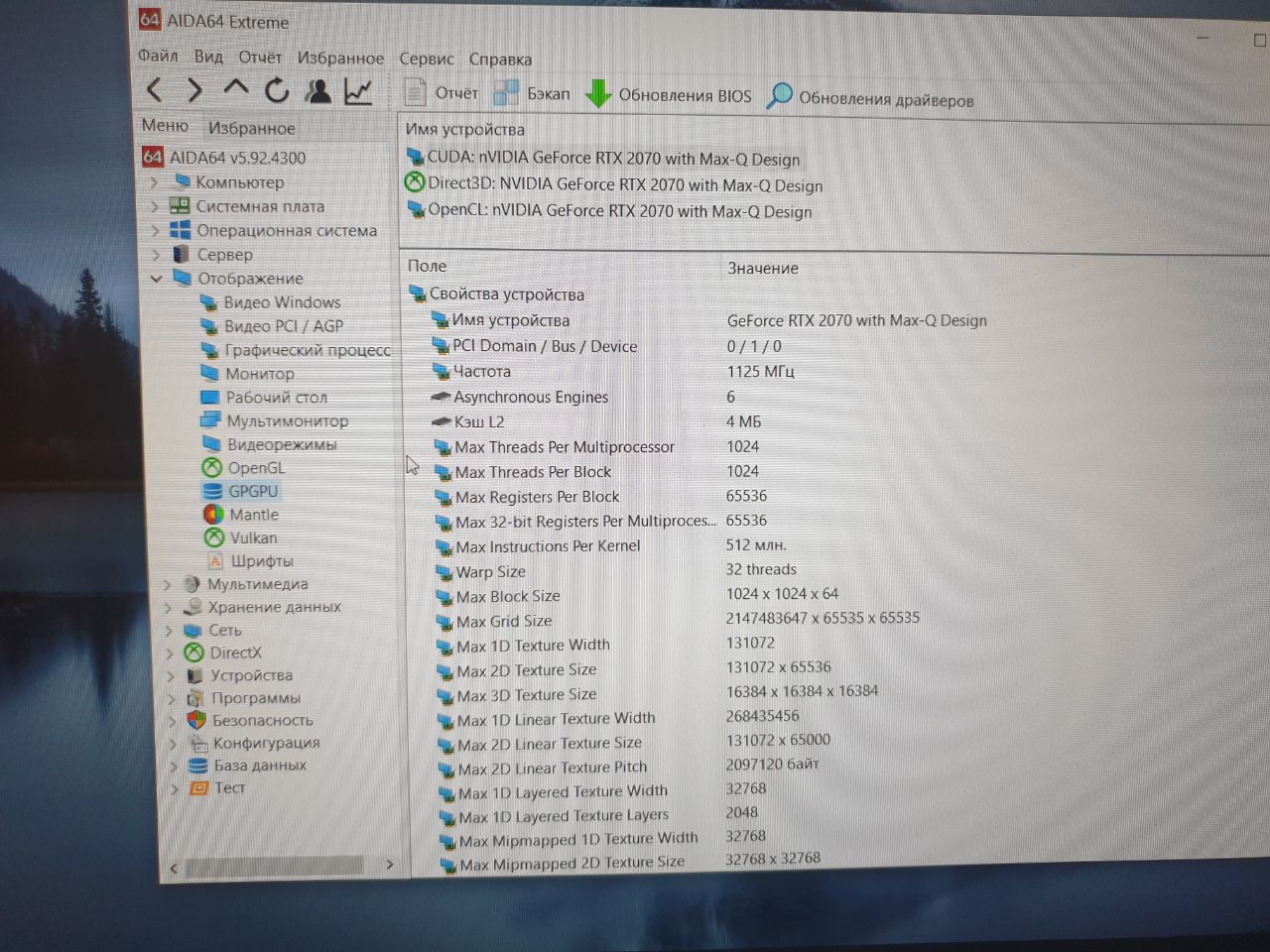Click the refresh toolbar icon
1270x952 pixels.
tap(277, 90)
